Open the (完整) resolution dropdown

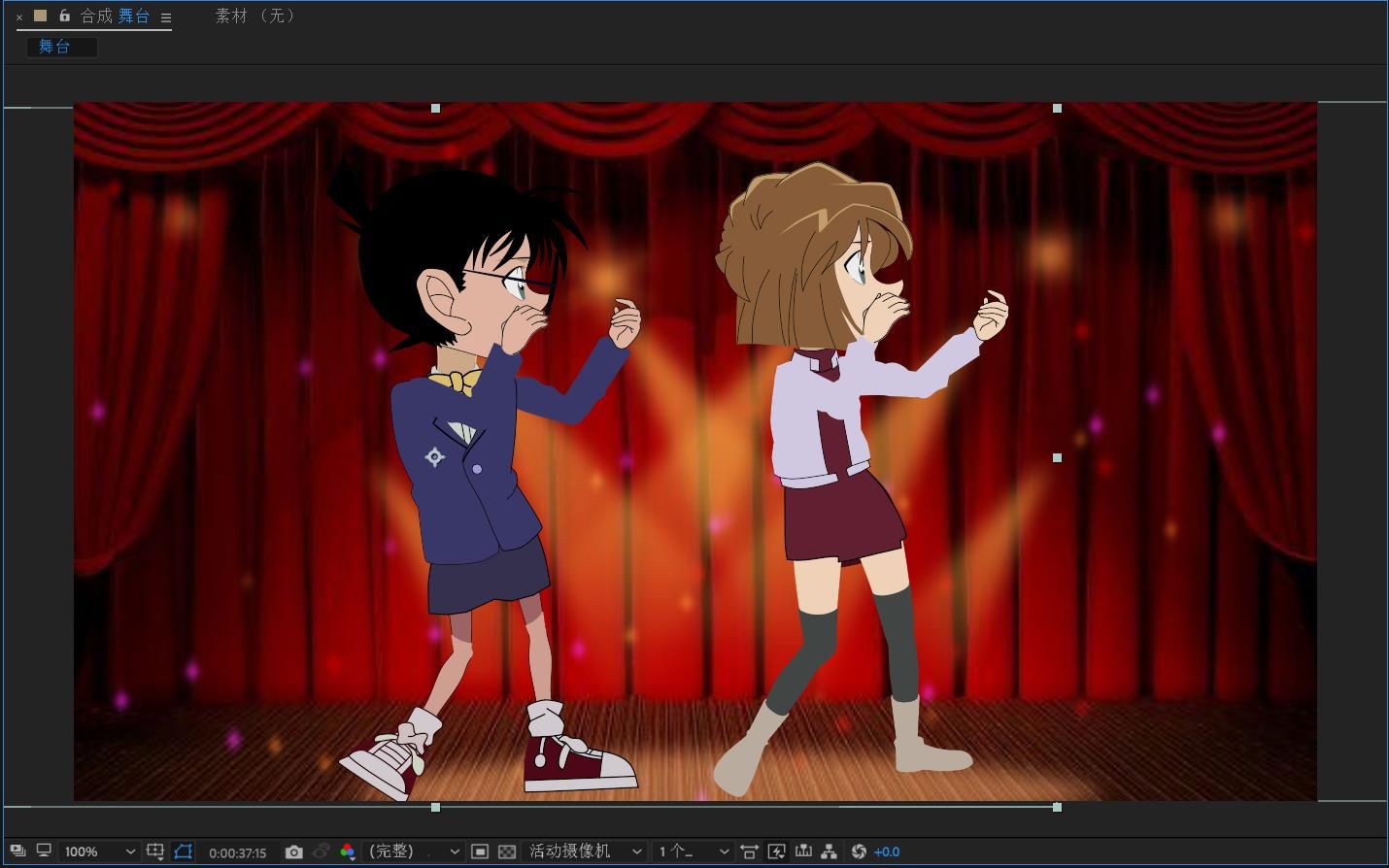coord(415,851)
